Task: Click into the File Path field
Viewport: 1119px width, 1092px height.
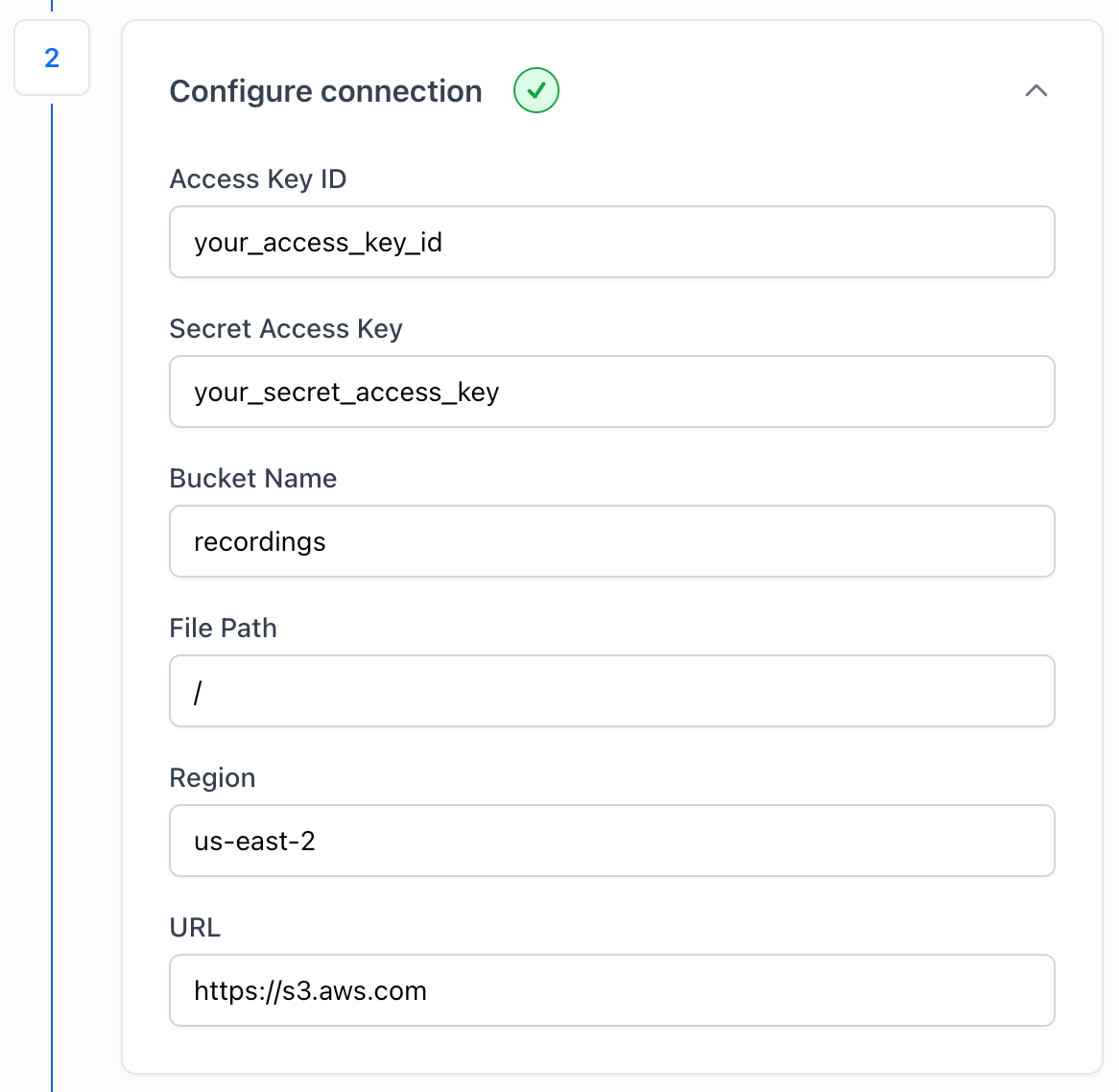Action: pos(611,691)
